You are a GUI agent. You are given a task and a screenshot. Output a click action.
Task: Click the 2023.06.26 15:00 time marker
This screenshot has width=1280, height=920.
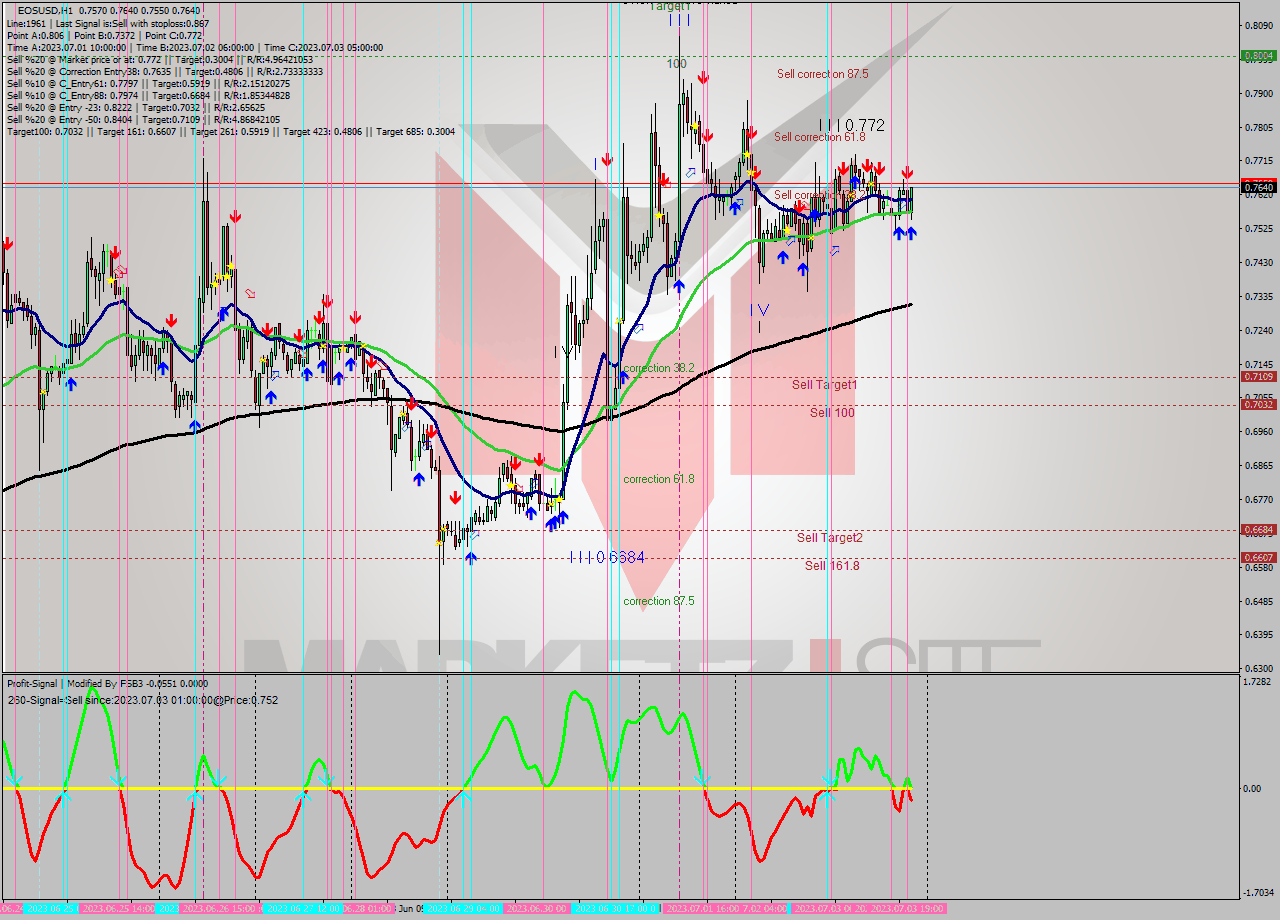click(x=221, y=908)
